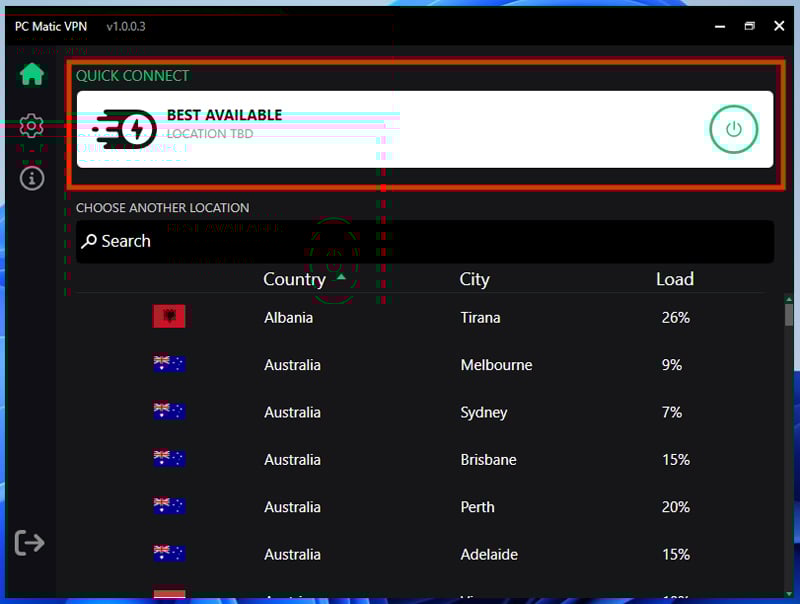The image size is (800, 604).
Task: Open the Settings gear icon
Action: [x=32, y=126]
